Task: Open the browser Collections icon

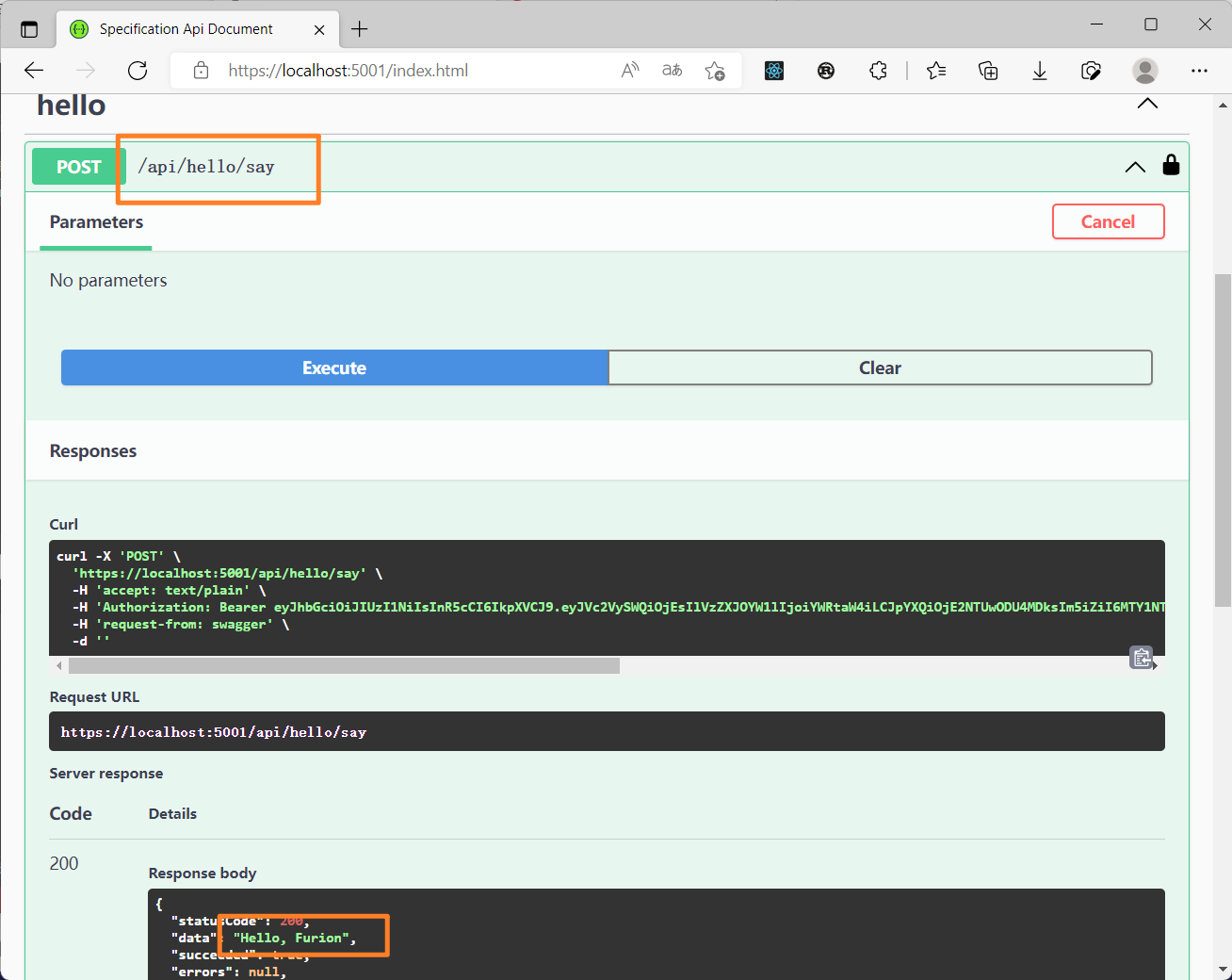Action: point(988,71)
